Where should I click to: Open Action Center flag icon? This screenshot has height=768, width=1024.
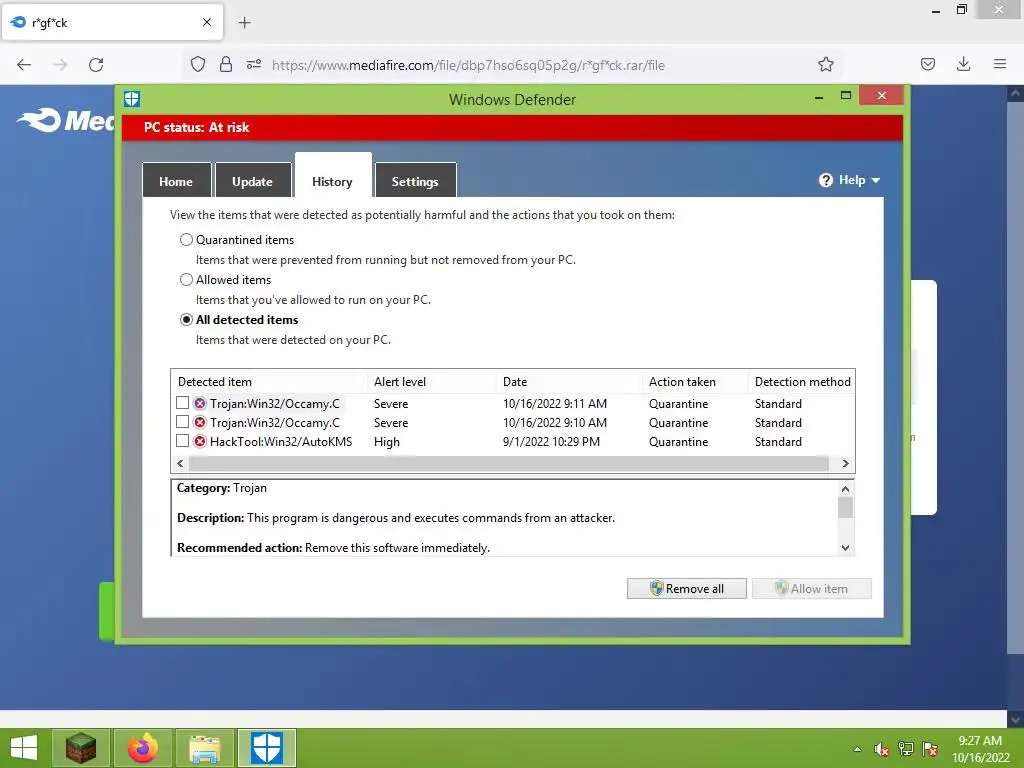coord(930,749)
